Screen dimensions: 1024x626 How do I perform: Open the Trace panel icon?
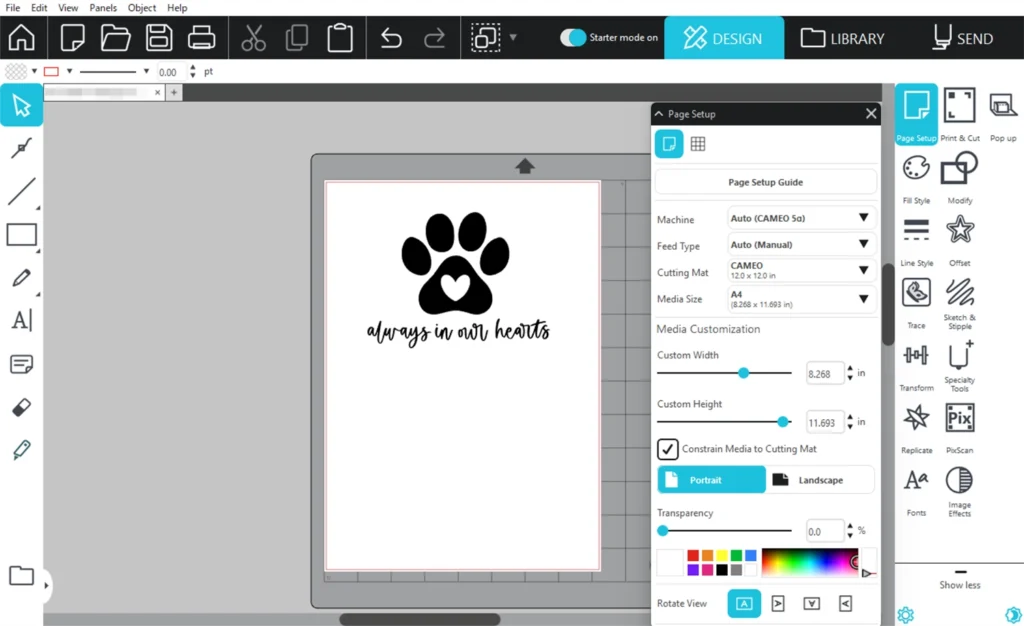pos(916,294)
